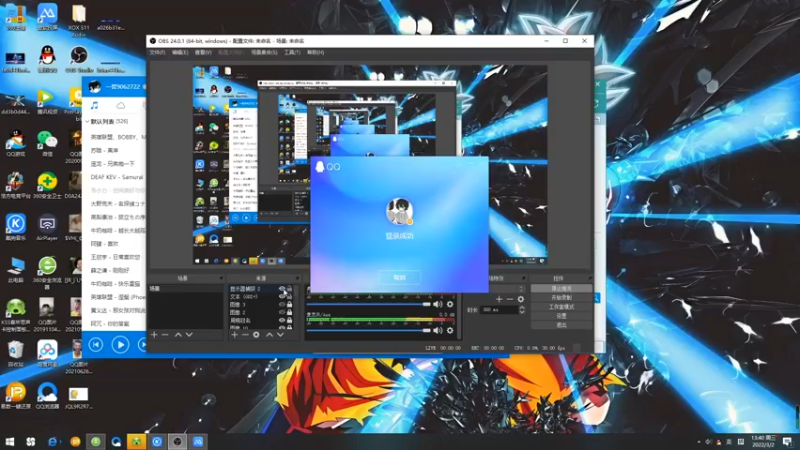Image resolution: width=800 pixels, height=450 pixels.
Task: Open the cloud tab in music player
Action: click(120, 105)
